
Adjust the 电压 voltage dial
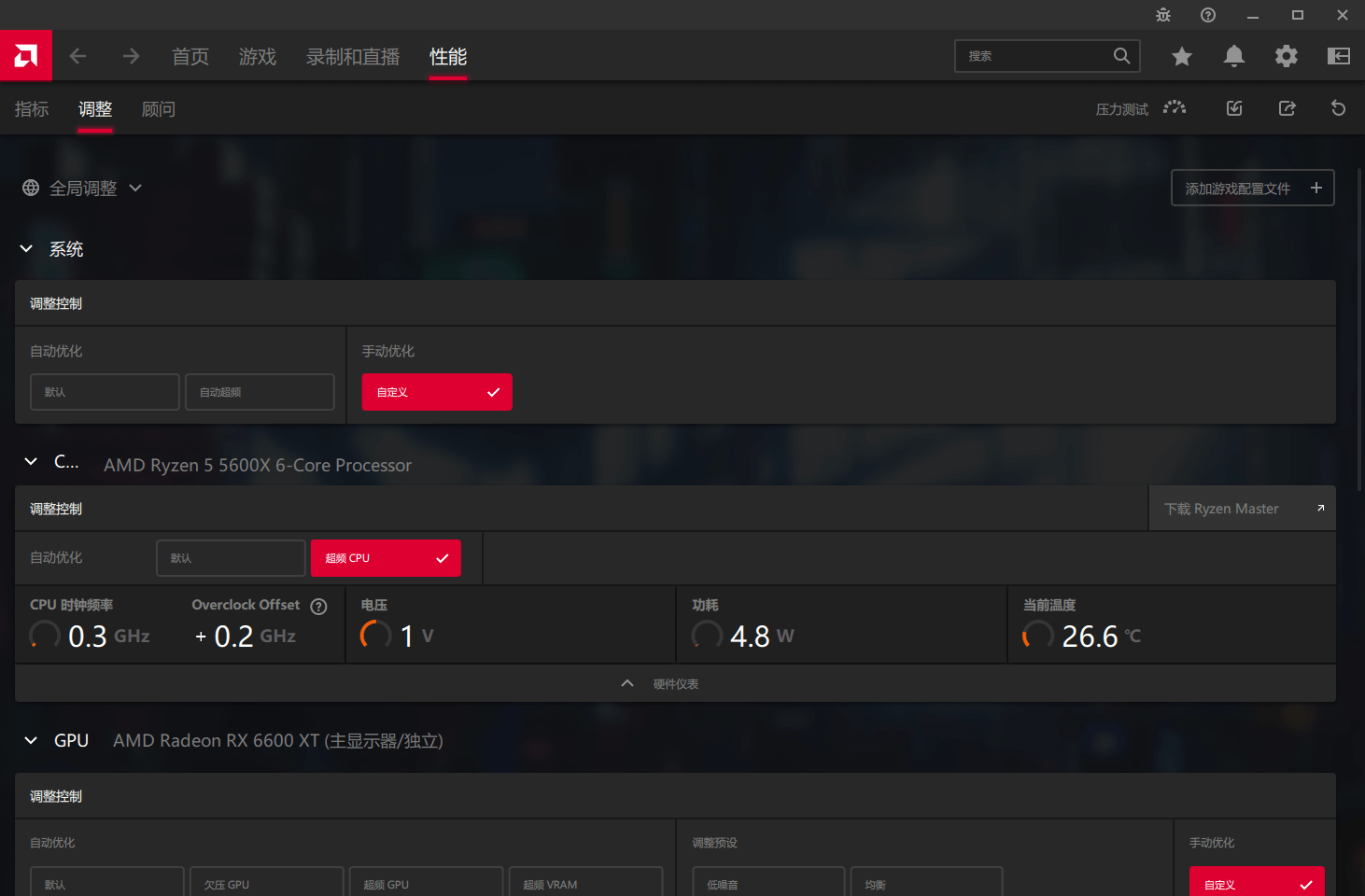click(x=376, y=635)
